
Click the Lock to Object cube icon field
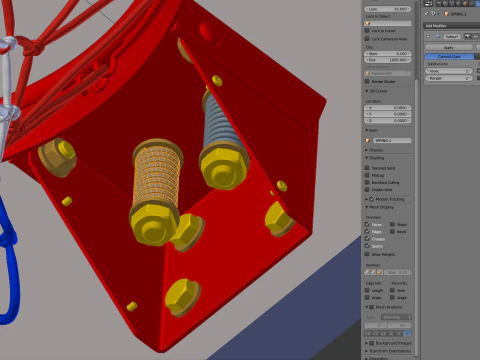pyautogui.click(x=388, y=23)
